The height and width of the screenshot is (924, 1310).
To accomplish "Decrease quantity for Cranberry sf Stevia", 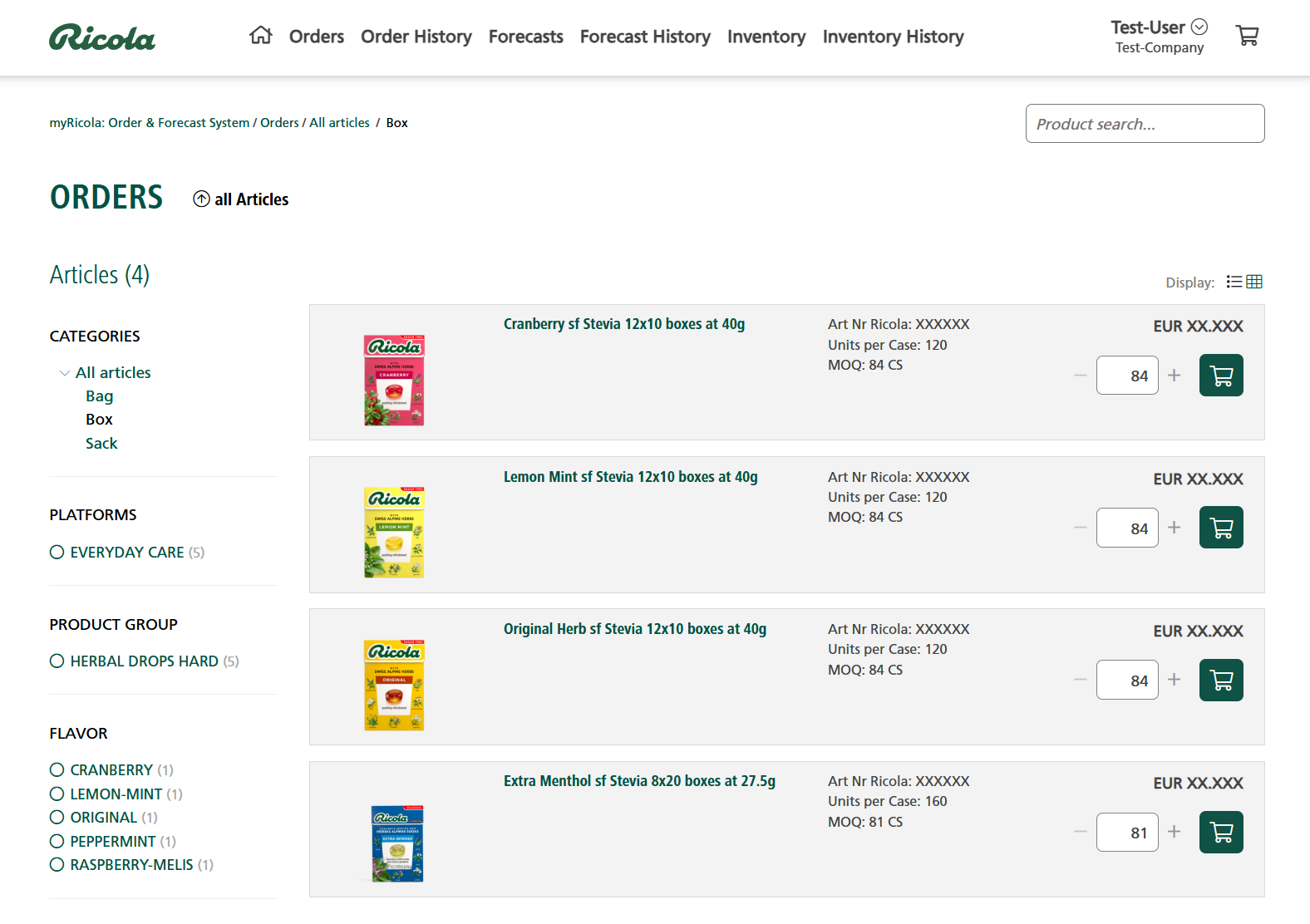I will 1081,376.
